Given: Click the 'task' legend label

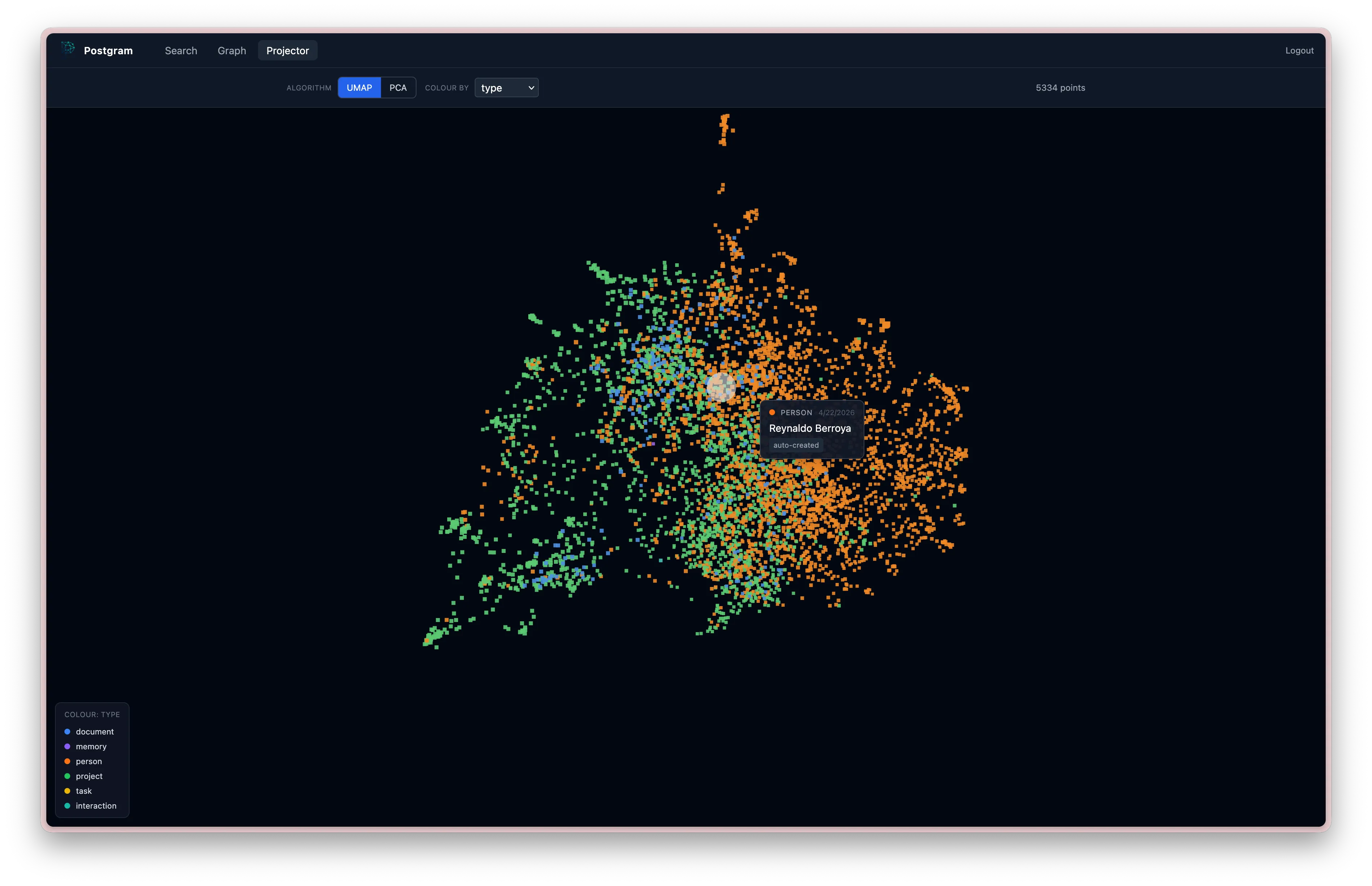Looking at the screenshot, I should pyautogui.click(x=84, y=791).
